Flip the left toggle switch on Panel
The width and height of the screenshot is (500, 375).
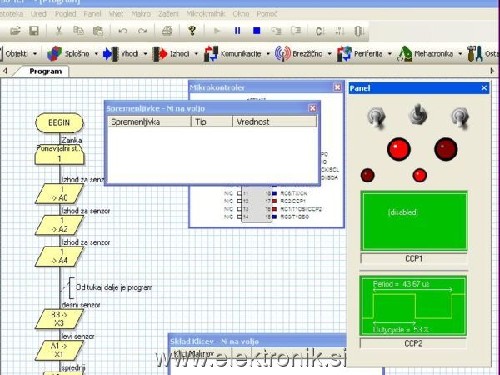tap(376, 117)
